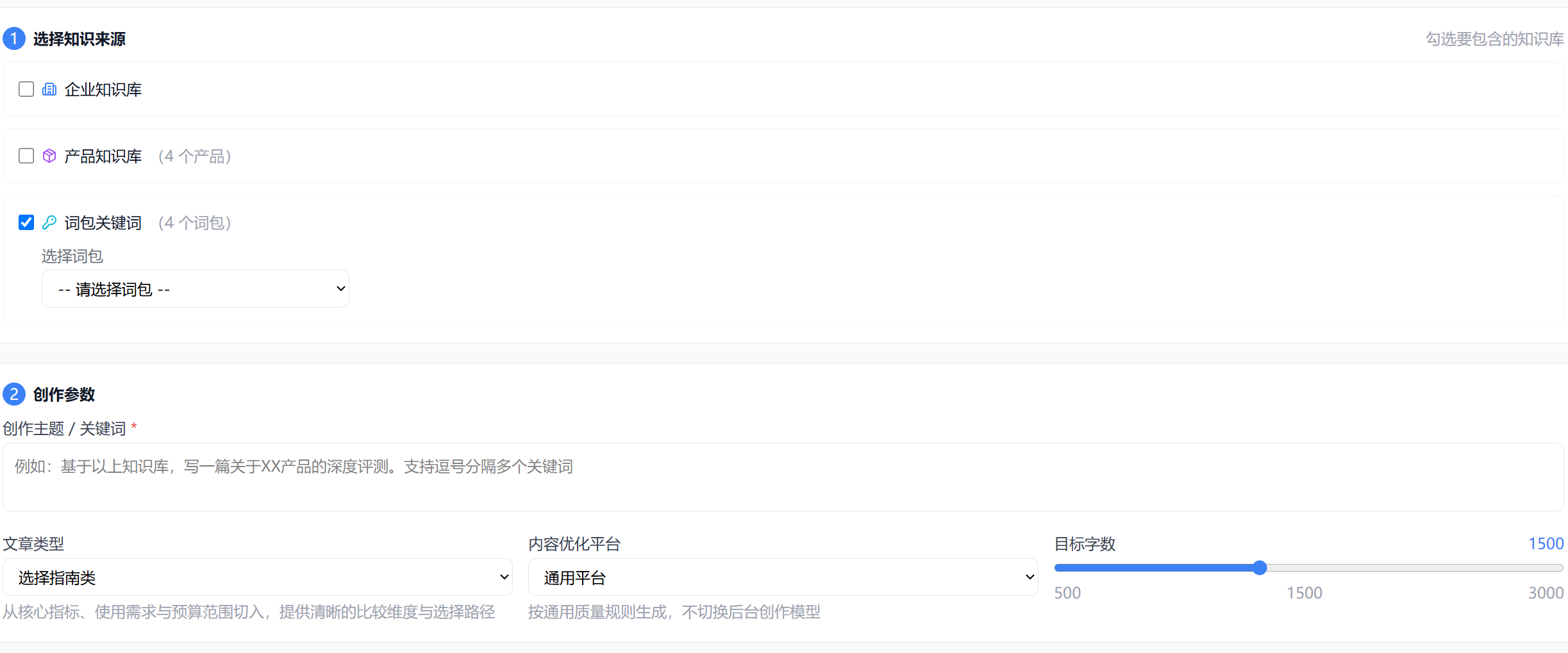Click the blue 1500 current value text
This screenshot has height=653, width=1568.
(x=1546, y=543)
